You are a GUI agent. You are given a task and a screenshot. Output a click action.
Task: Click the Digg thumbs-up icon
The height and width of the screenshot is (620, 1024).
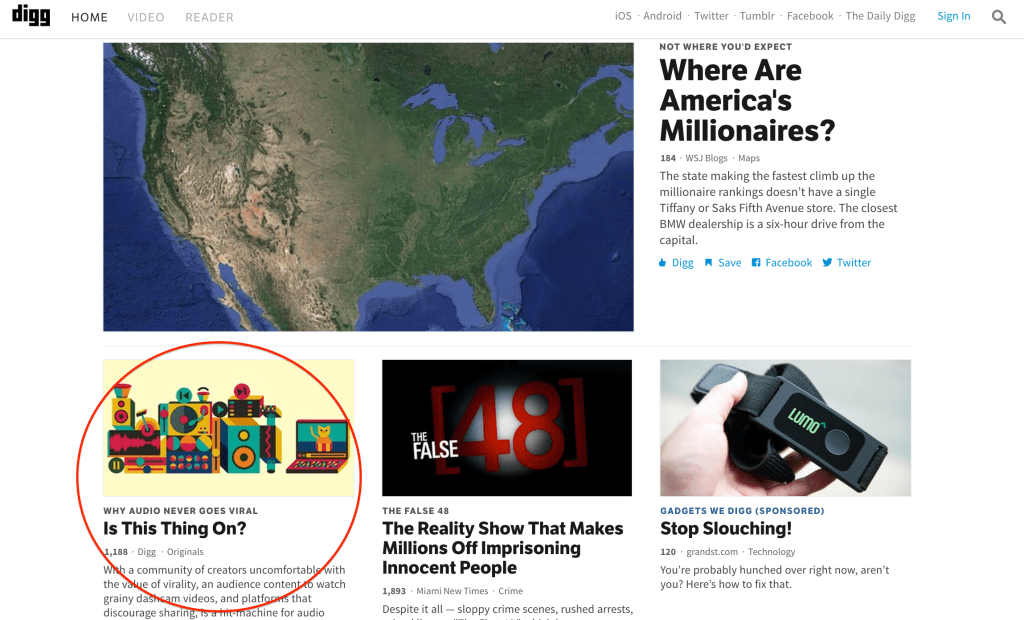(662, 263)
